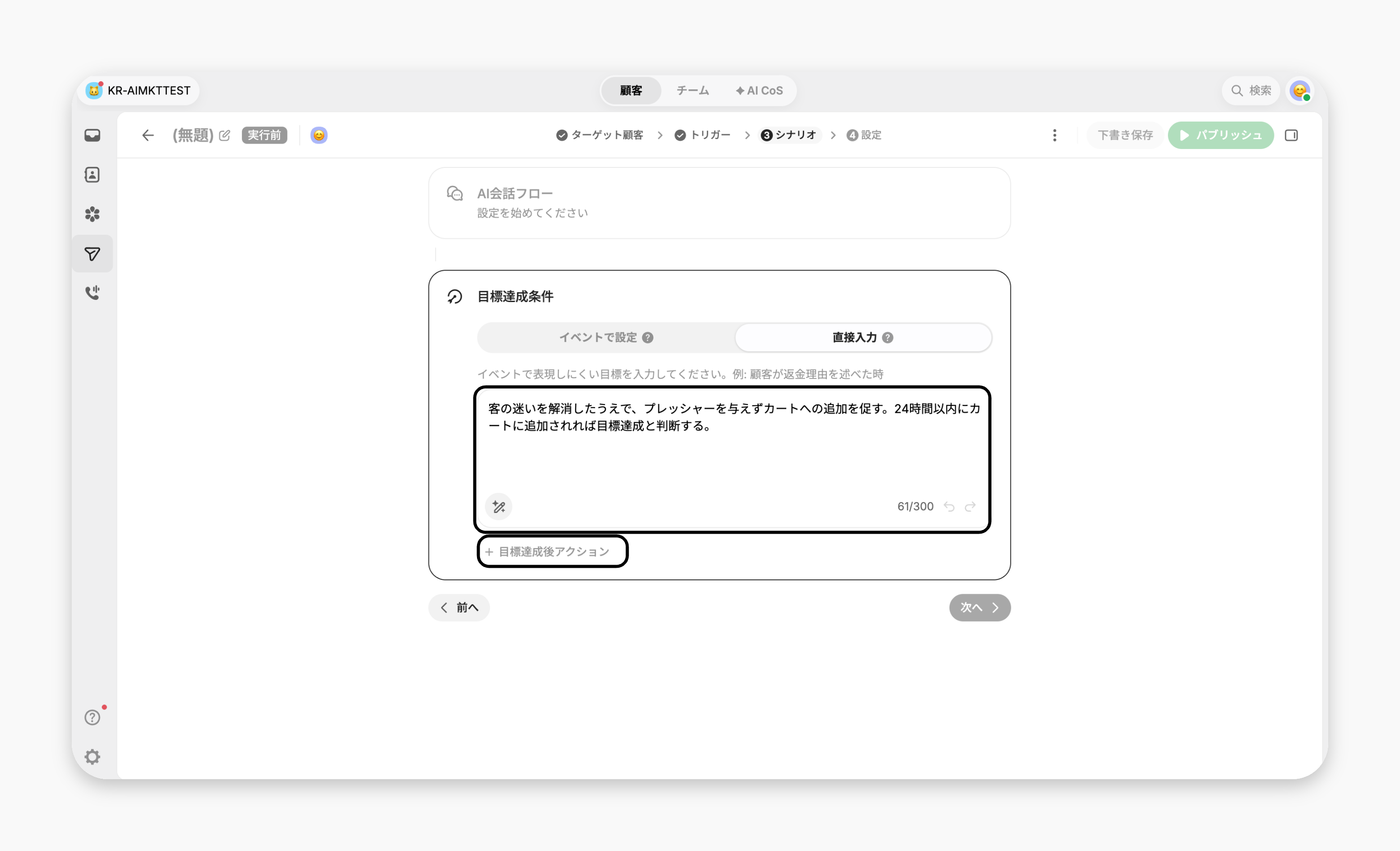Open the AI CoS top tab

759,90
